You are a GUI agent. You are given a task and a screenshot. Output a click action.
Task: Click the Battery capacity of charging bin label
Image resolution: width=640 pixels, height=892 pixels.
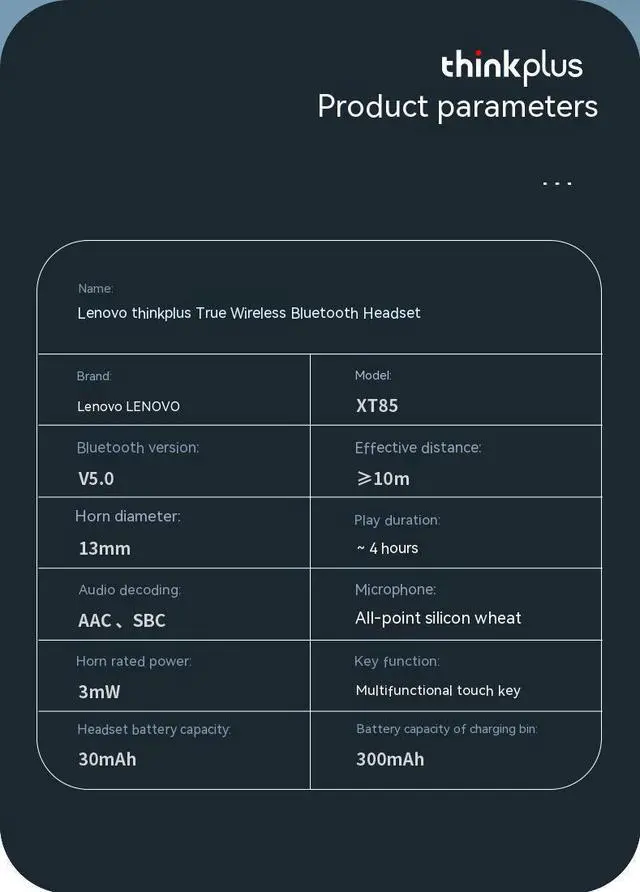[x=447, y=729]
